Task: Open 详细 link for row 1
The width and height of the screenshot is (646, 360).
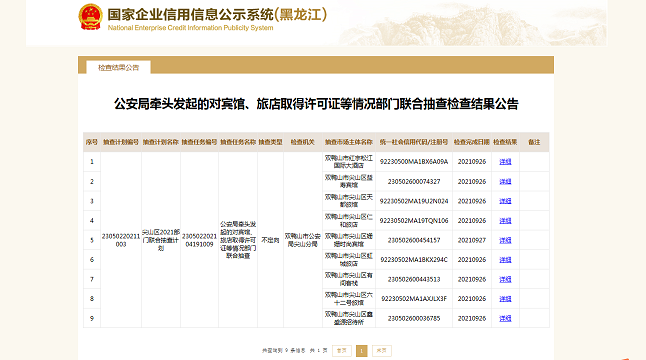Action: tap(505, 162)
